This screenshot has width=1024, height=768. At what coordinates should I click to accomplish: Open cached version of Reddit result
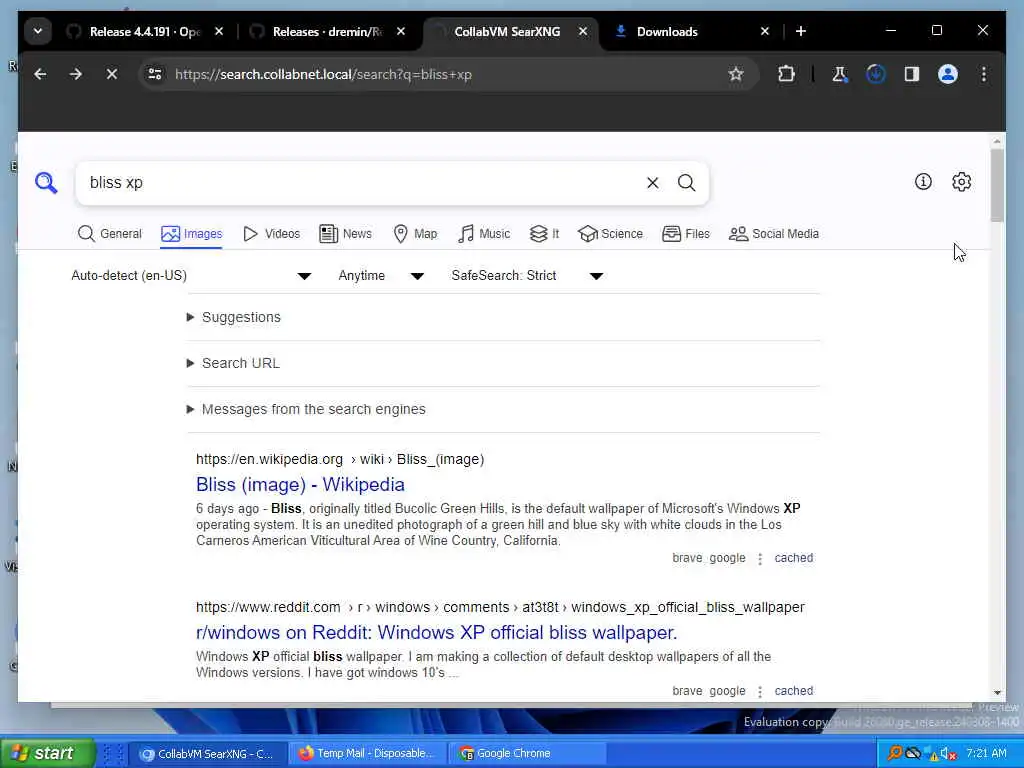coord(793,691)
